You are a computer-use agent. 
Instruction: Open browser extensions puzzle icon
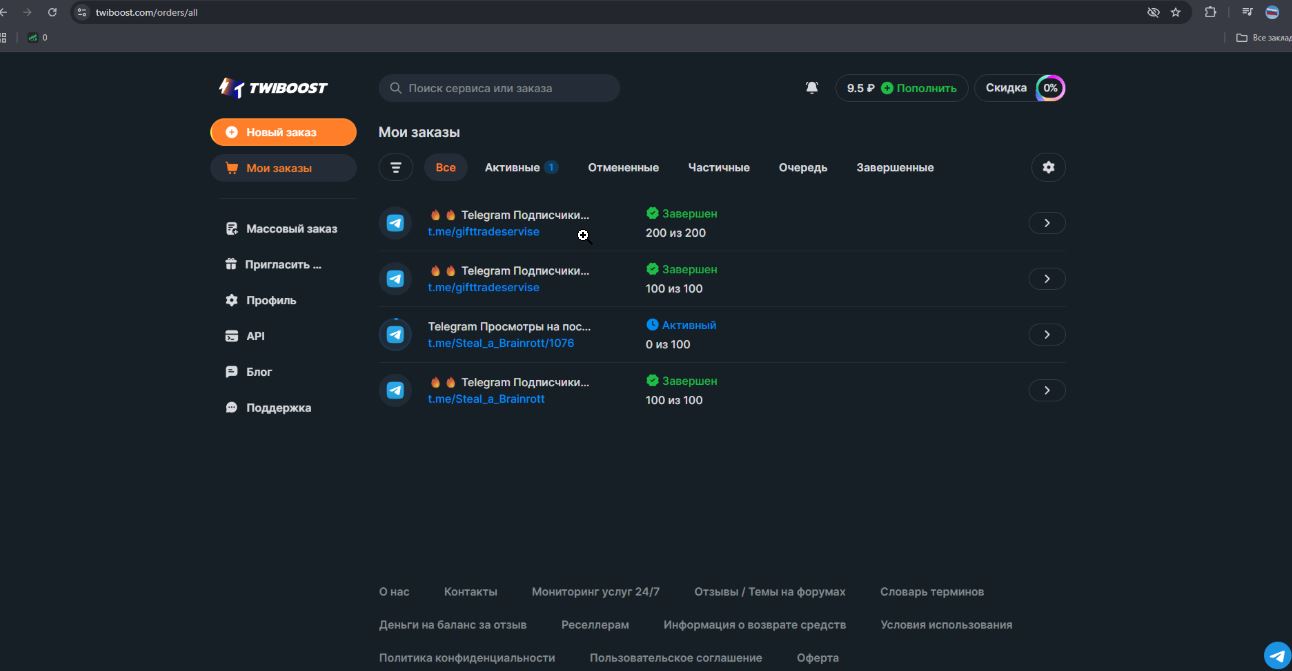(x=1210, y=12)
